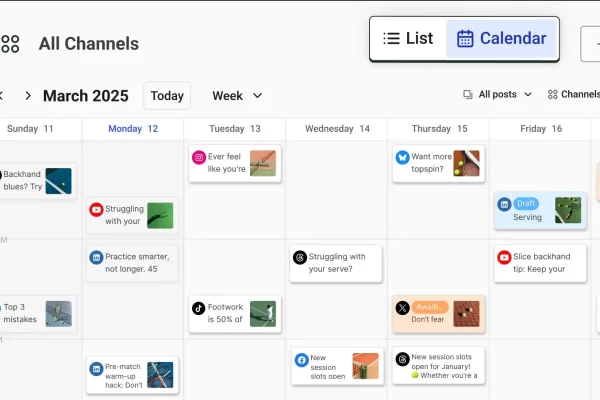This screenshot has width=600, height=400.
Task: Select the Monday 12 column header
Action: tap(133, 129)
